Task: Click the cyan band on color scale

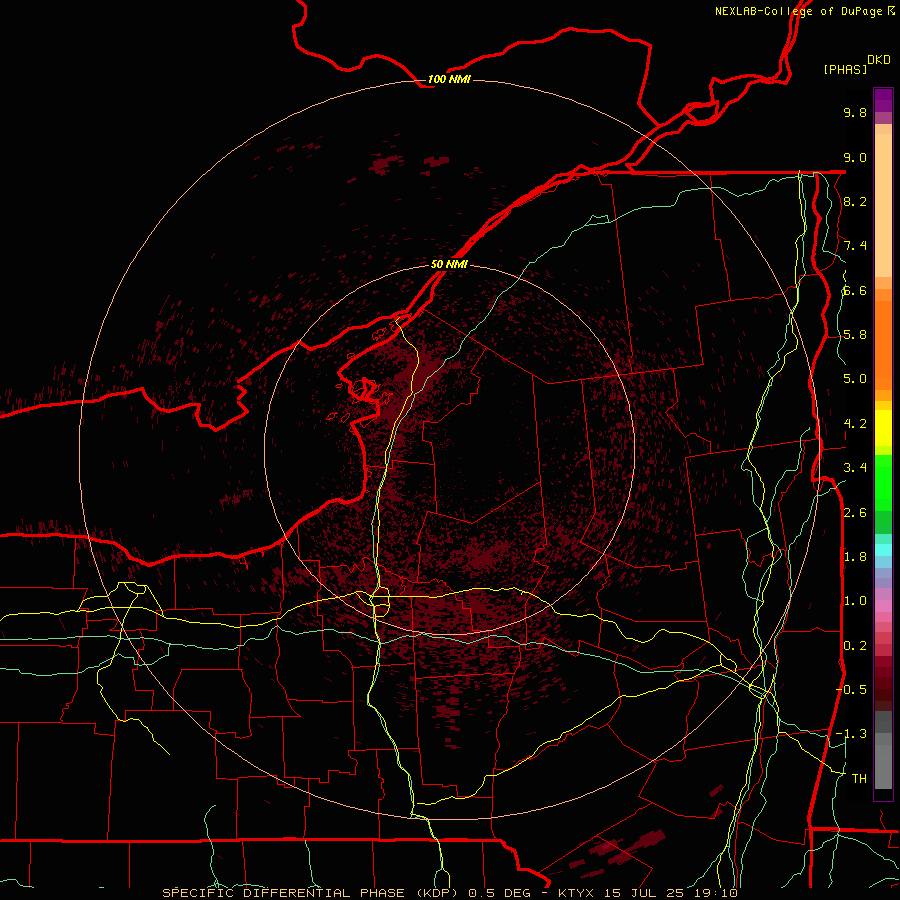Action: [x=883, y=550]
